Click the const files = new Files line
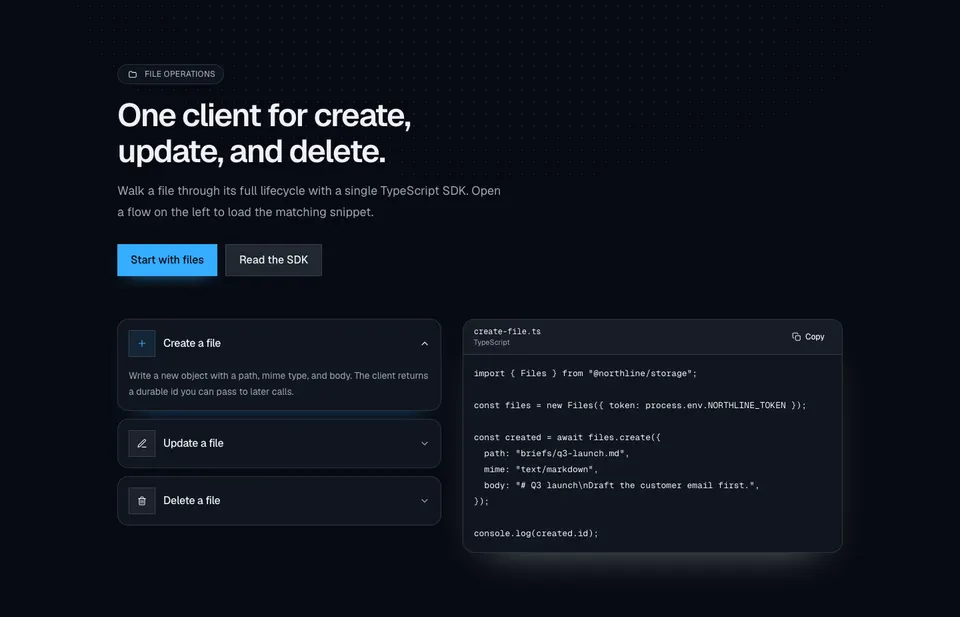Screen dimensions: 960x617 (x=640, y=405)
